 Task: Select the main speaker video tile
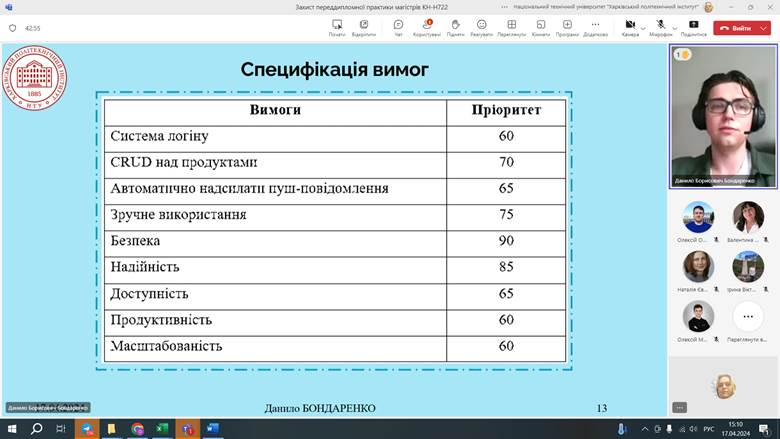tap(723, 116)
